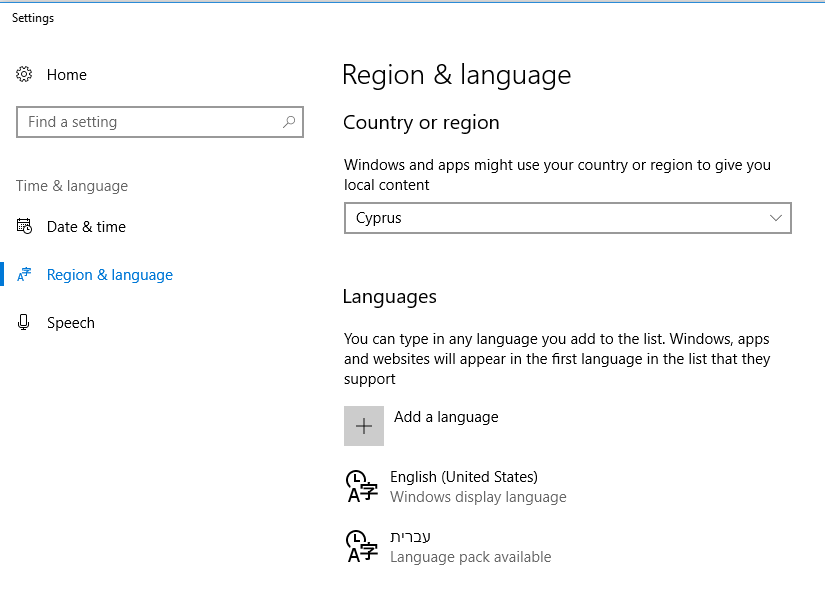Open the Cyprus country dropdown

click(x=568, y=218)
